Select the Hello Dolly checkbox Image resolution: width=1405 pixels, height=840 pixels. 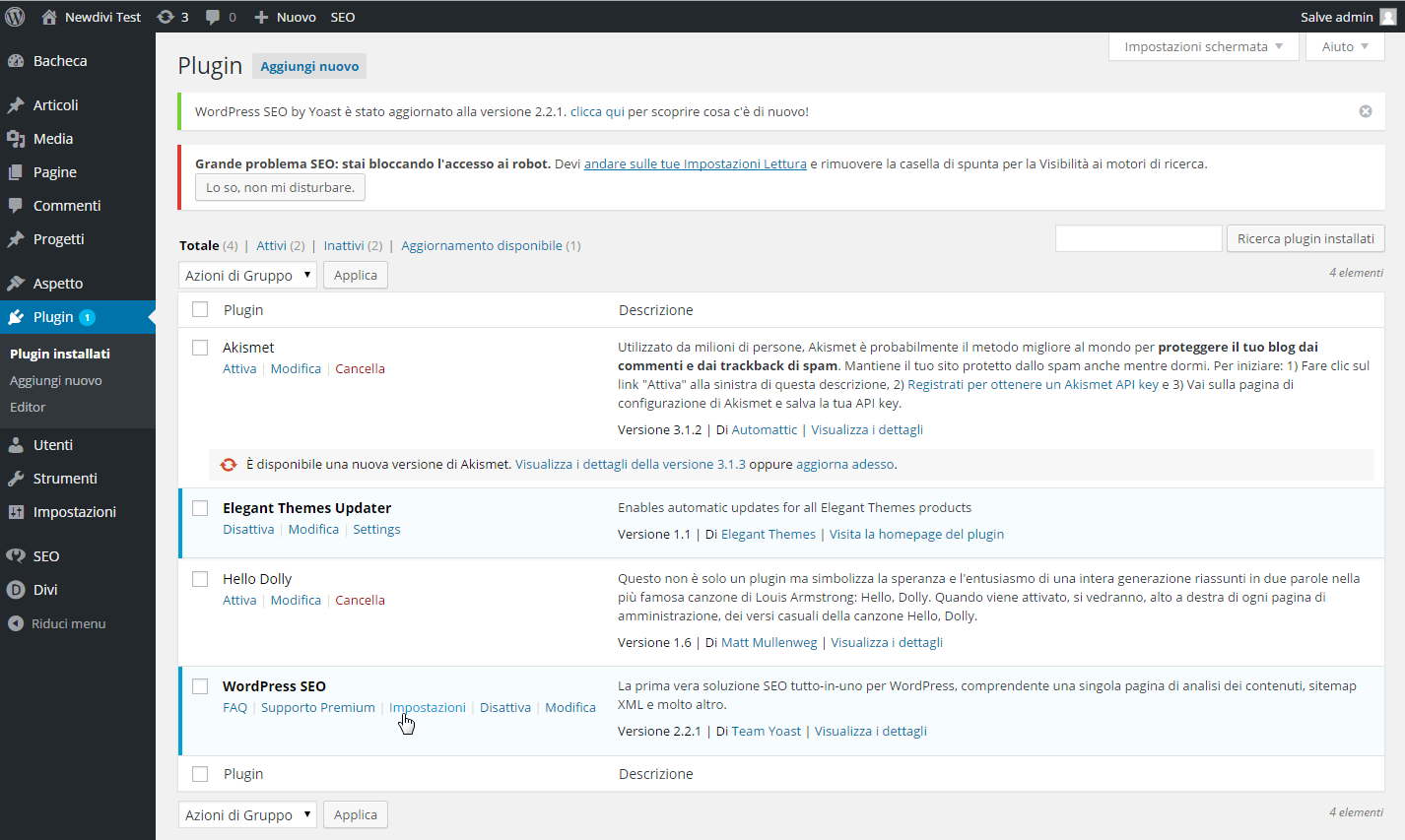[x=200, y=579]
